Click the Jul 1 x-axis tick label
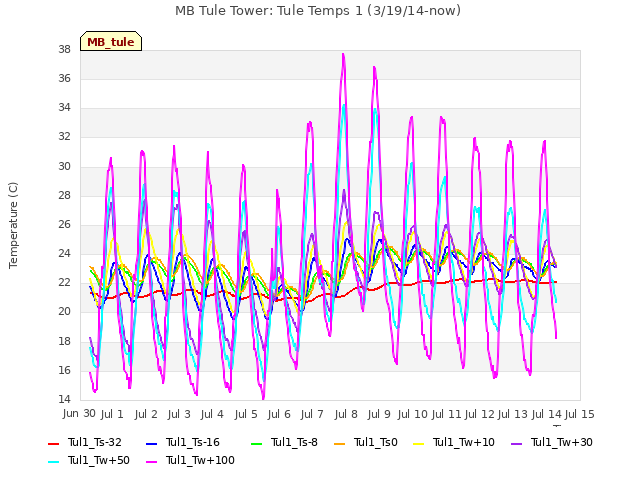 tap(112, 414)
